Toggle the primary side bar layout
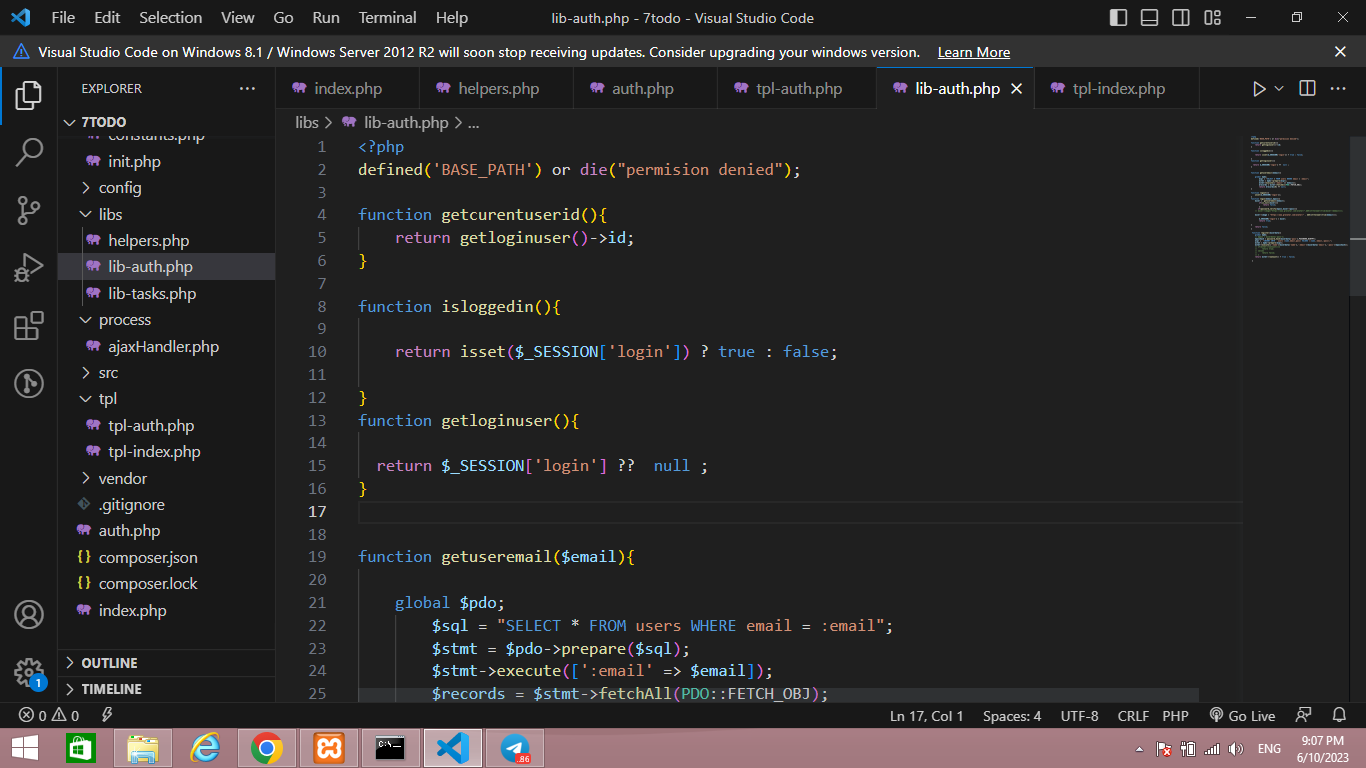The image size is (1366, 768). [1118, 18]
